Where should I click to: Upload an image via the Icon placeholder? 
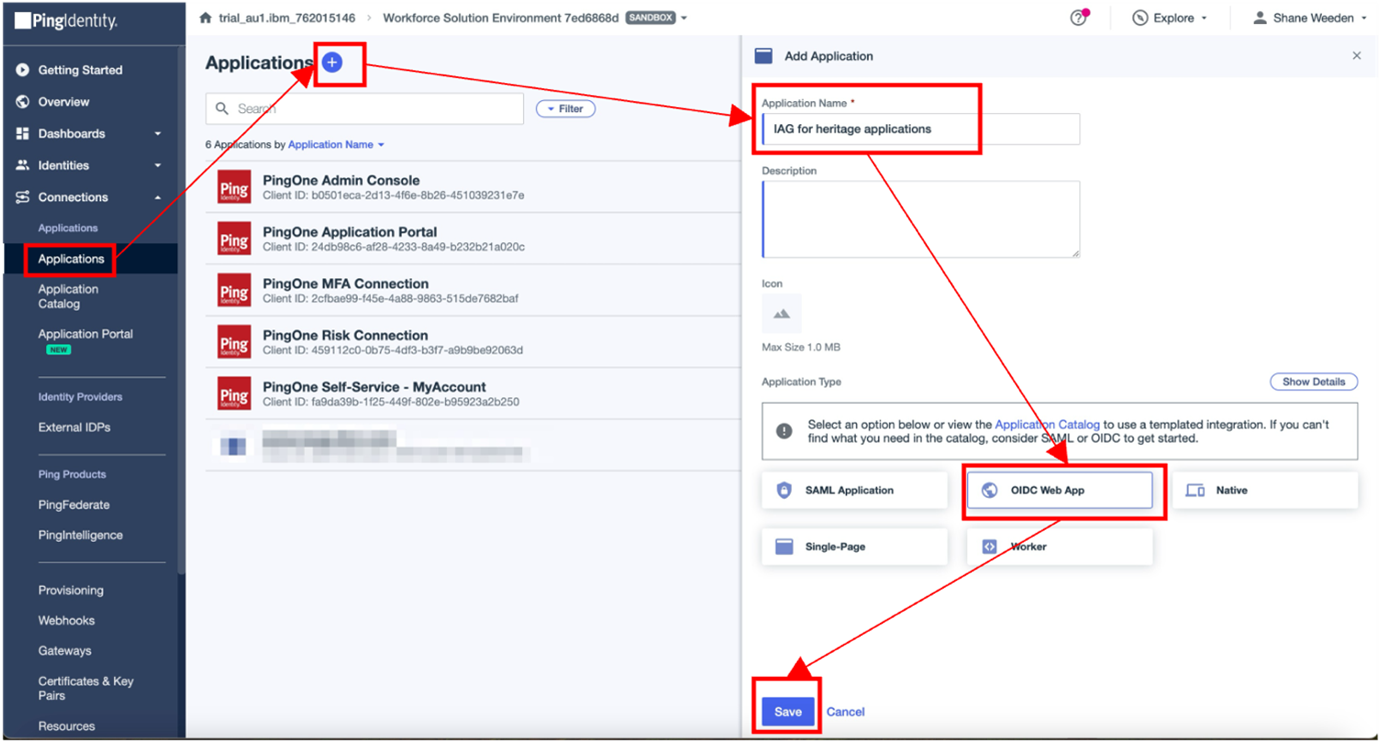pyautogui.click(x=781, y=314)
